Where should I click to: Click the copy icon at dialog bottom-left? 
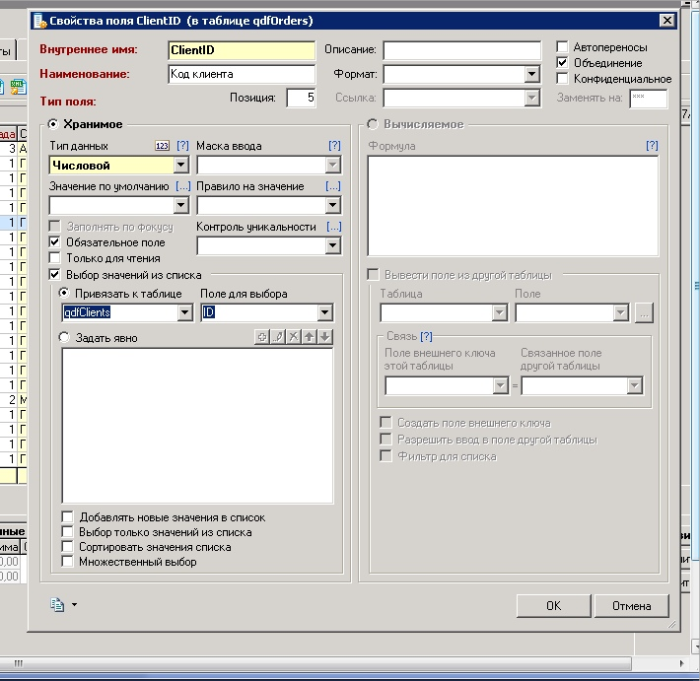click(x=57, y=604)
